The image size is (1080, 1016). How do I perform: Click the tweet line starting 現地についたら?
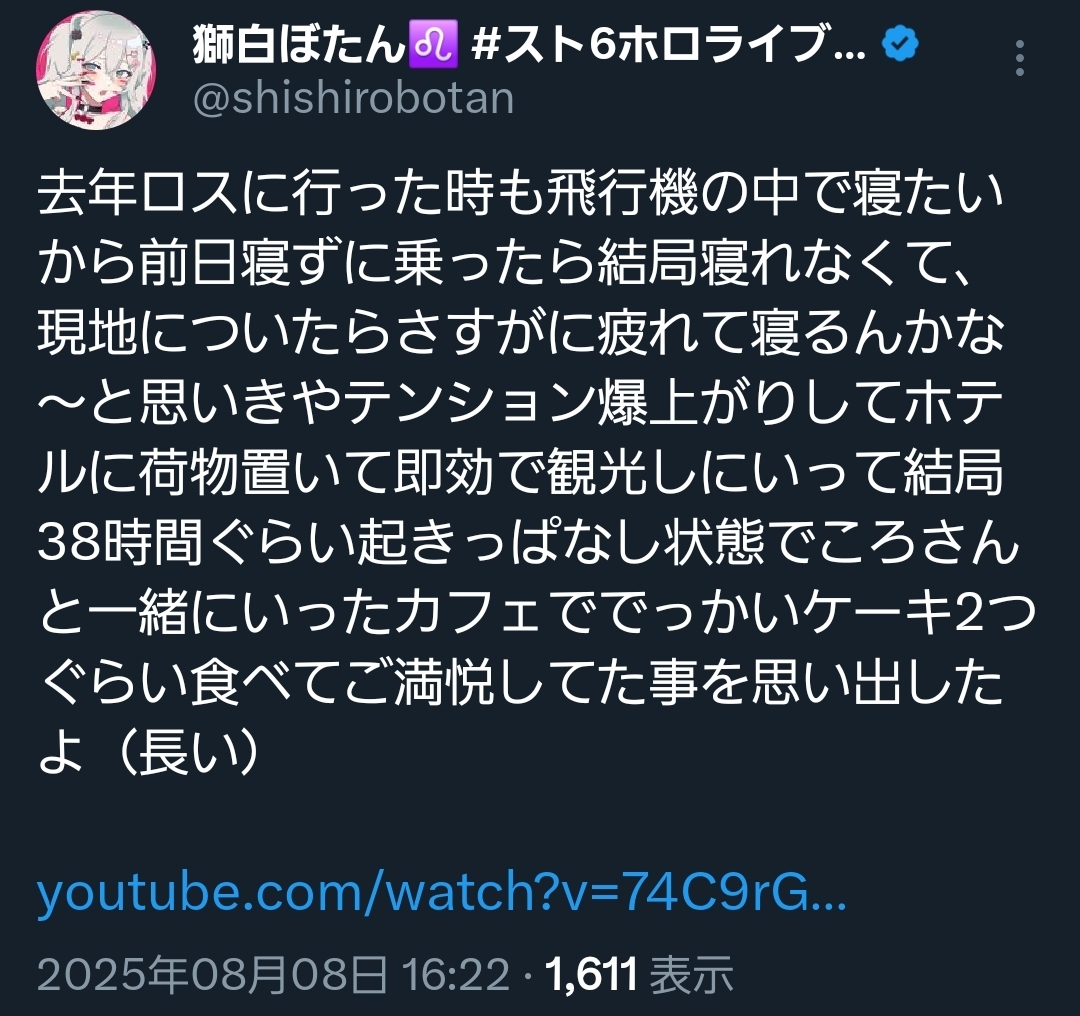[521, 334]
